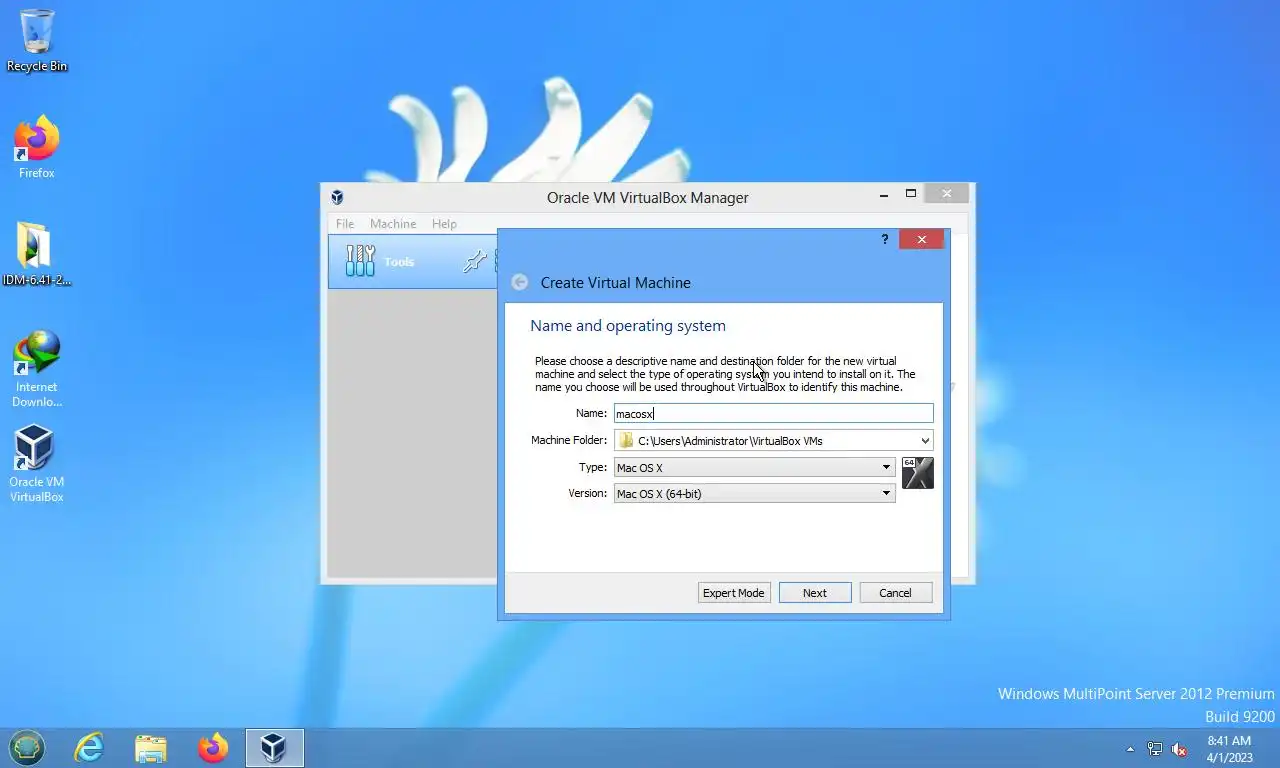Click the back arrow in Create Virtual Machine
This screenshot has height=768, width=1280.
519,282
